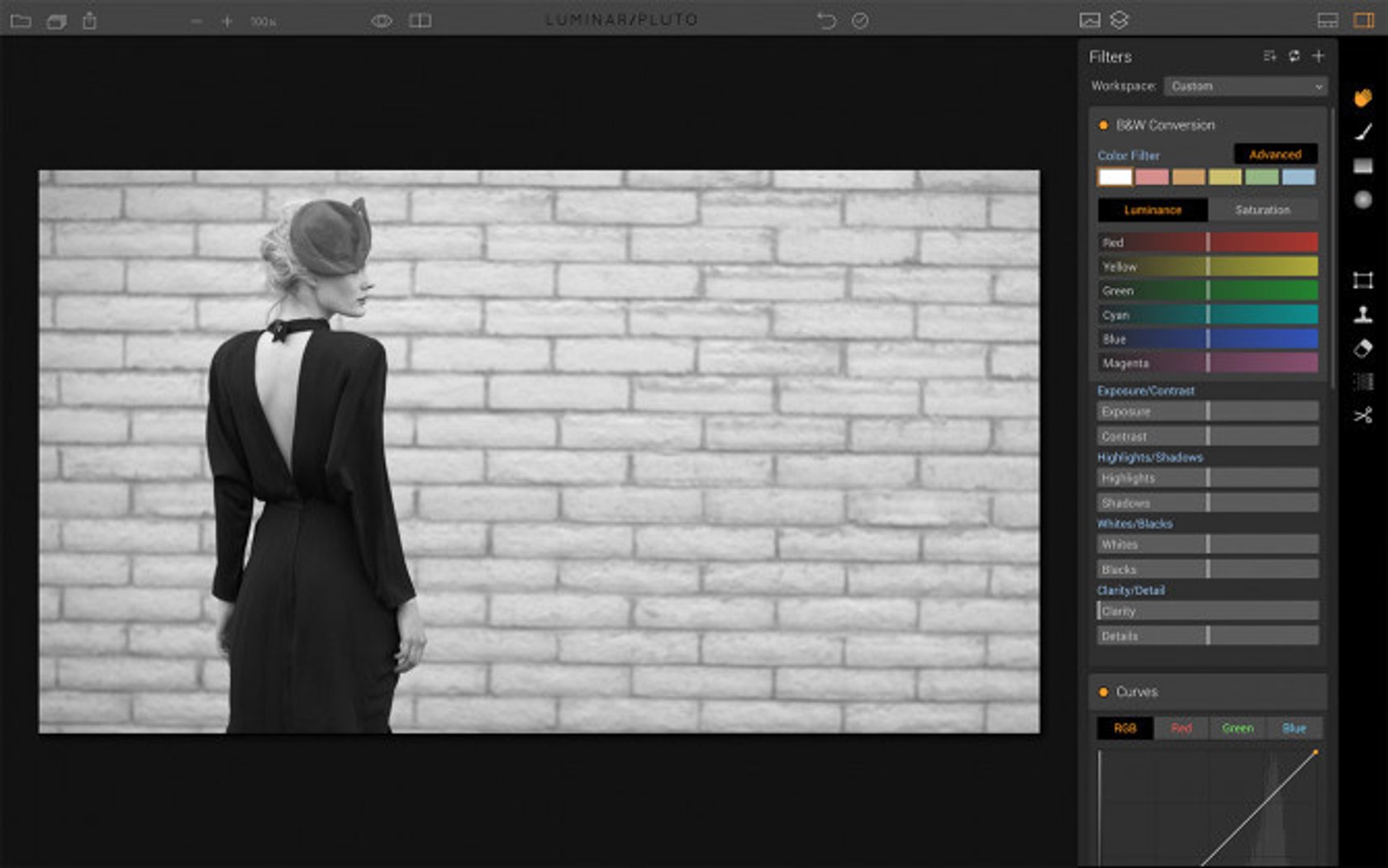Toggle the Curves filter enable dot
Viewport: 1388px width, 868px height.
click(1103, 692)
